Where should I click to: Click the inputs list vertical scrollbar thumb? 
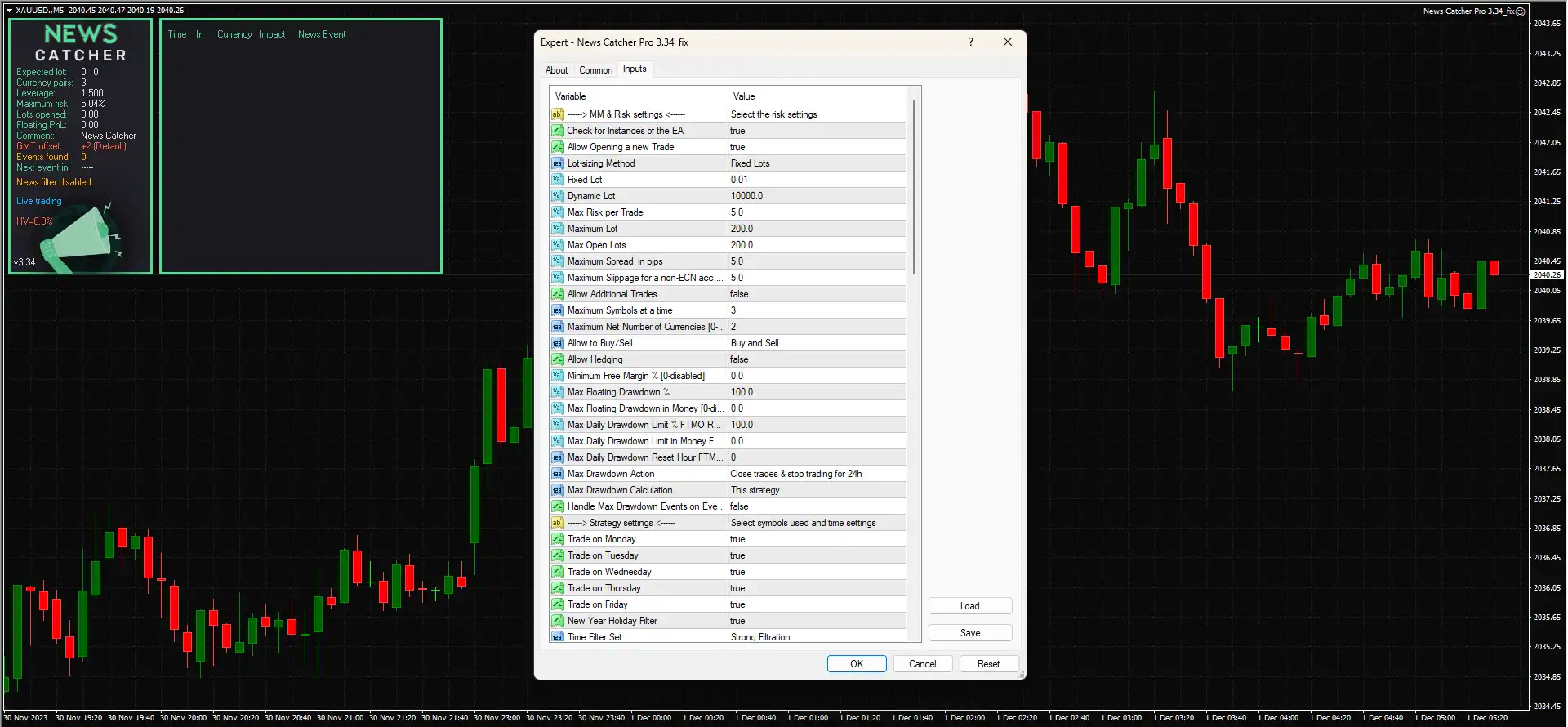pyautogui.click(x=914, y=188)
